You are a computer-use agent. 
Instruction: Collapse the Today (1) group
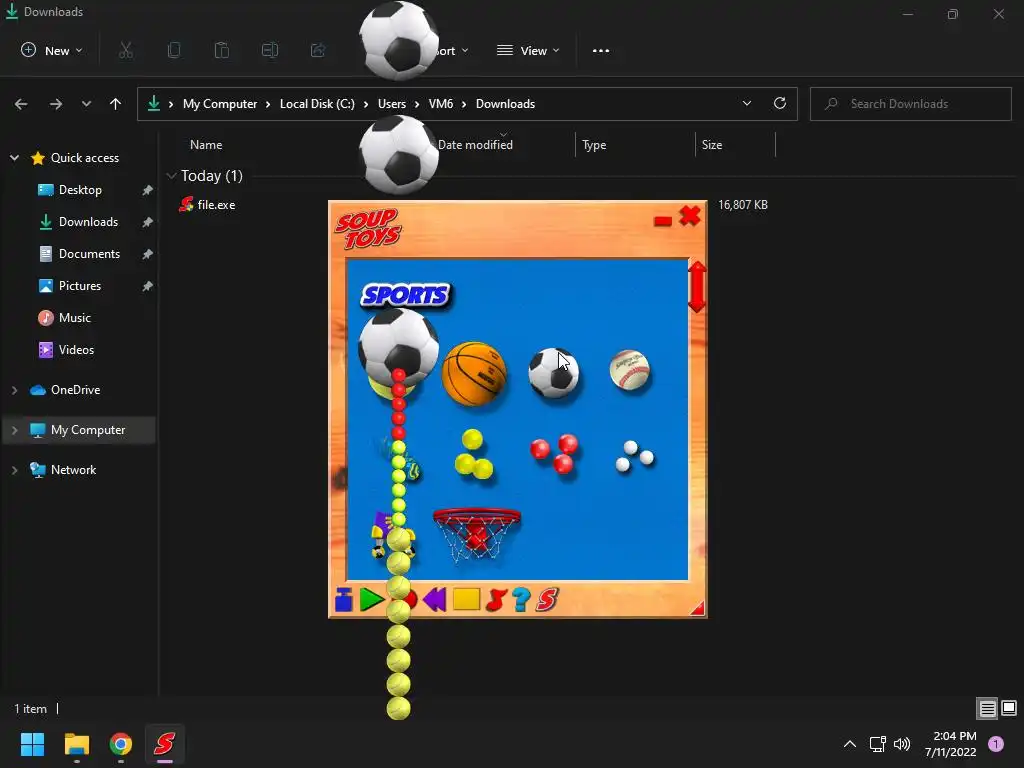click(172, 176)
